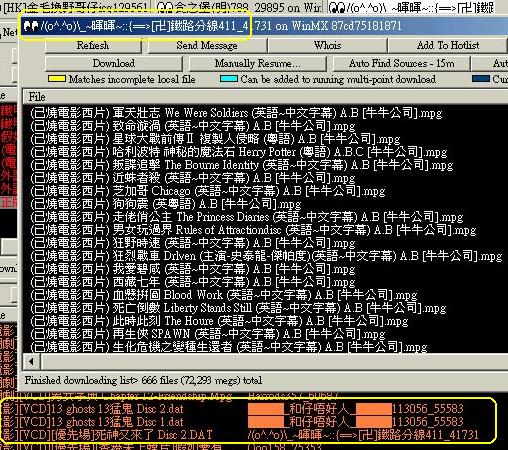Viewport: 508px width, 450px height.
Task: Select the 狗狗震 .mpg file
Action: 166,204
